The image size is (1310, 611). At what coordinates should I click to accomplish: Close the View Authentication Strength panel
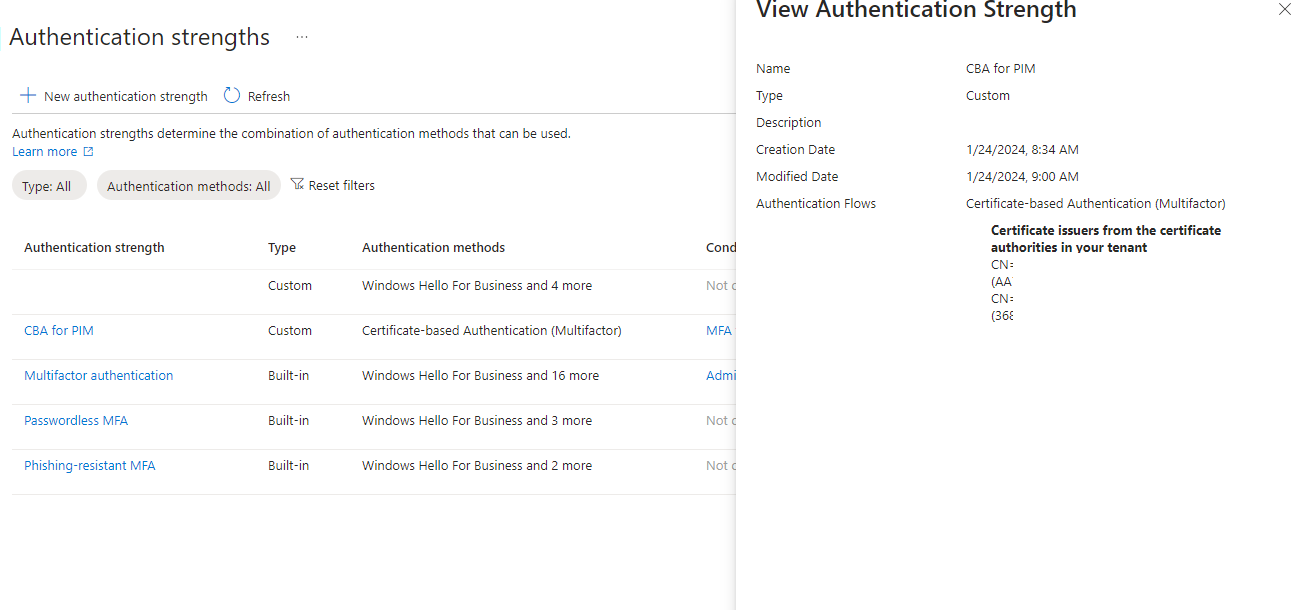[1285, 9]
